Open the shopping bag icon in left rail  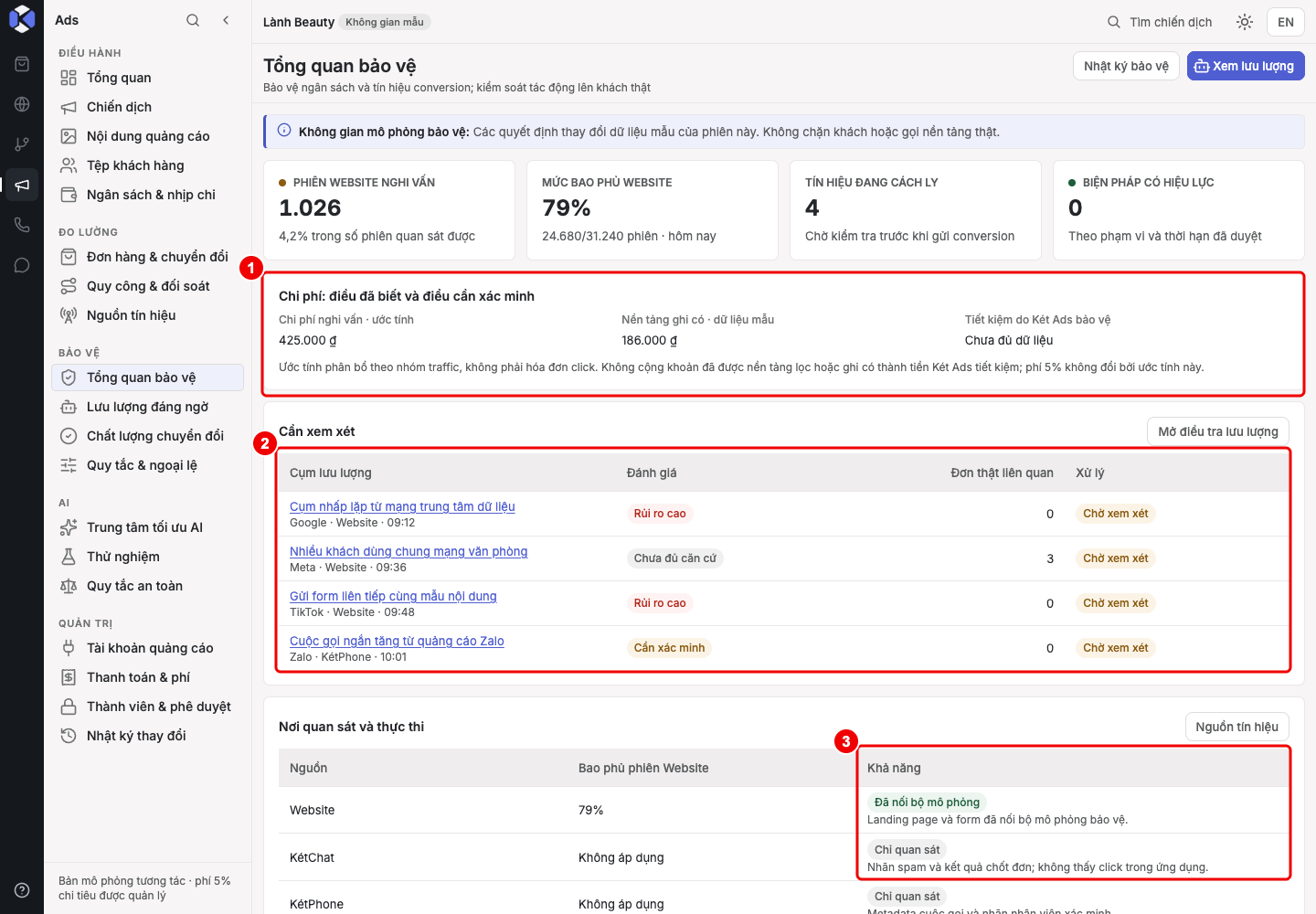coord(22,64)
